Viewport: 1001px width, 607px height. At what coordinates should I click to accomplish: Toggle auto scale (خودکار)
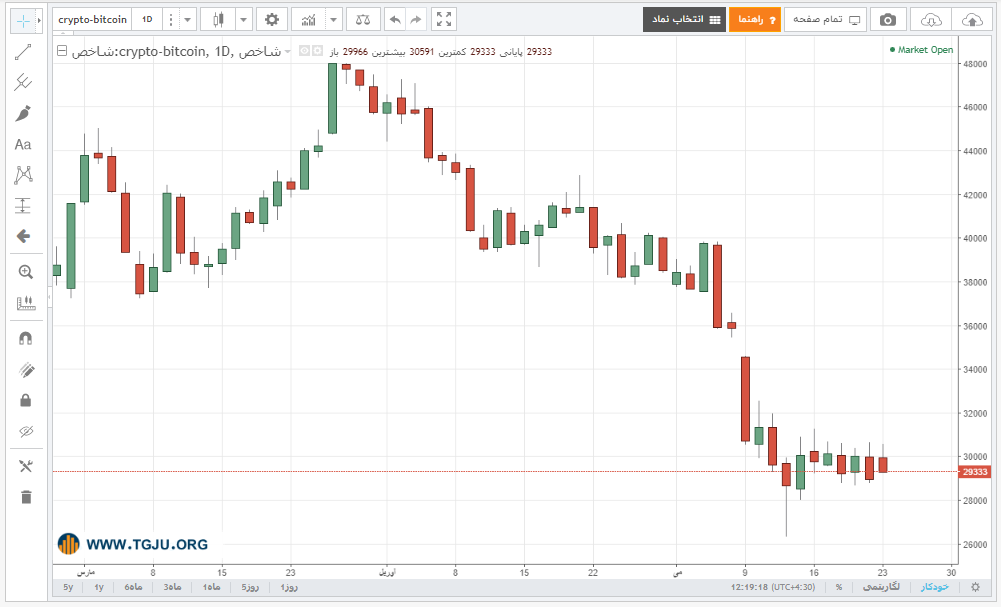click(x=935, y=587)
